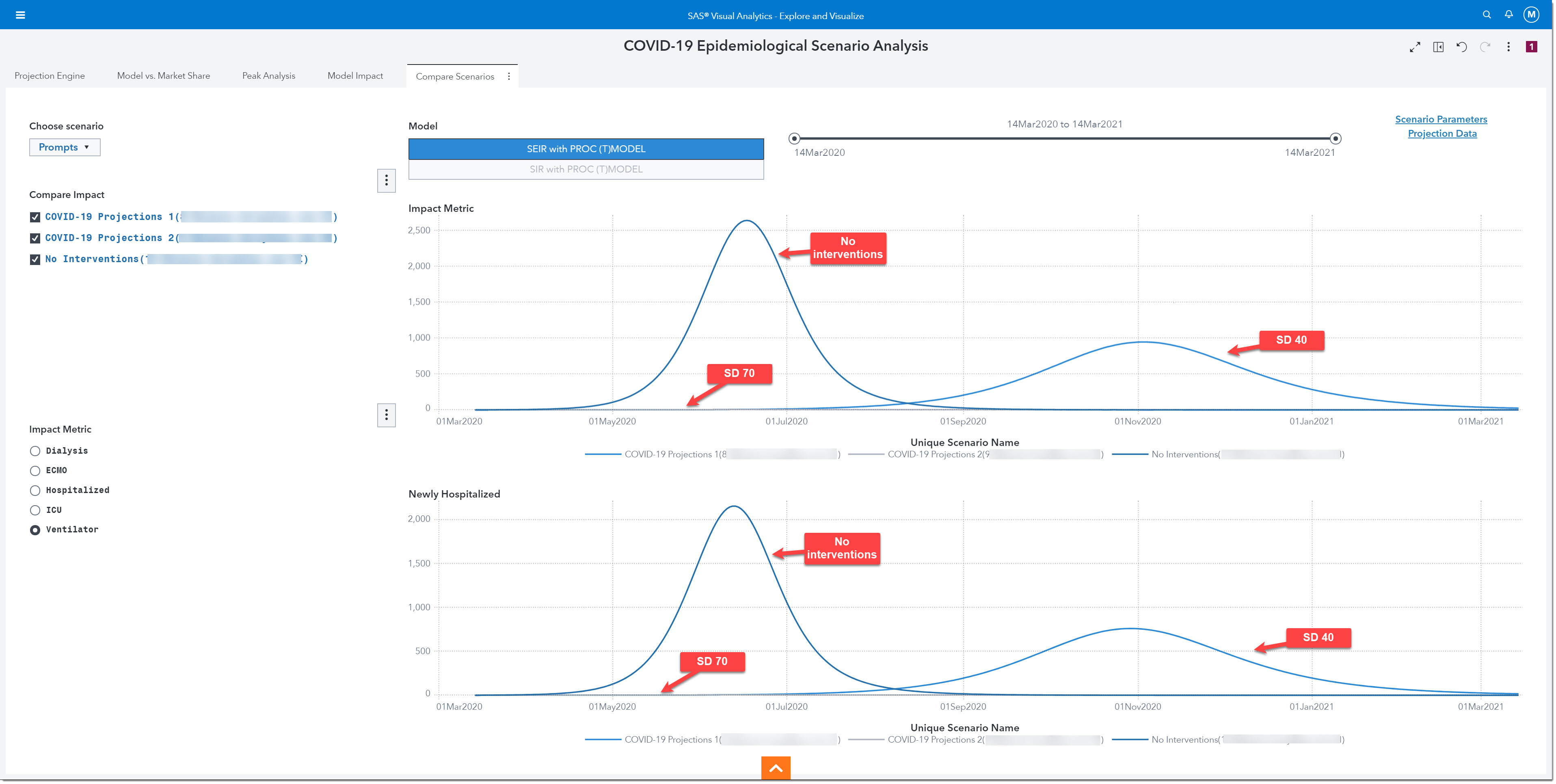The image size is (1556, 784).
Task: Open the Prompts dropdown
Action: (64, 147)
